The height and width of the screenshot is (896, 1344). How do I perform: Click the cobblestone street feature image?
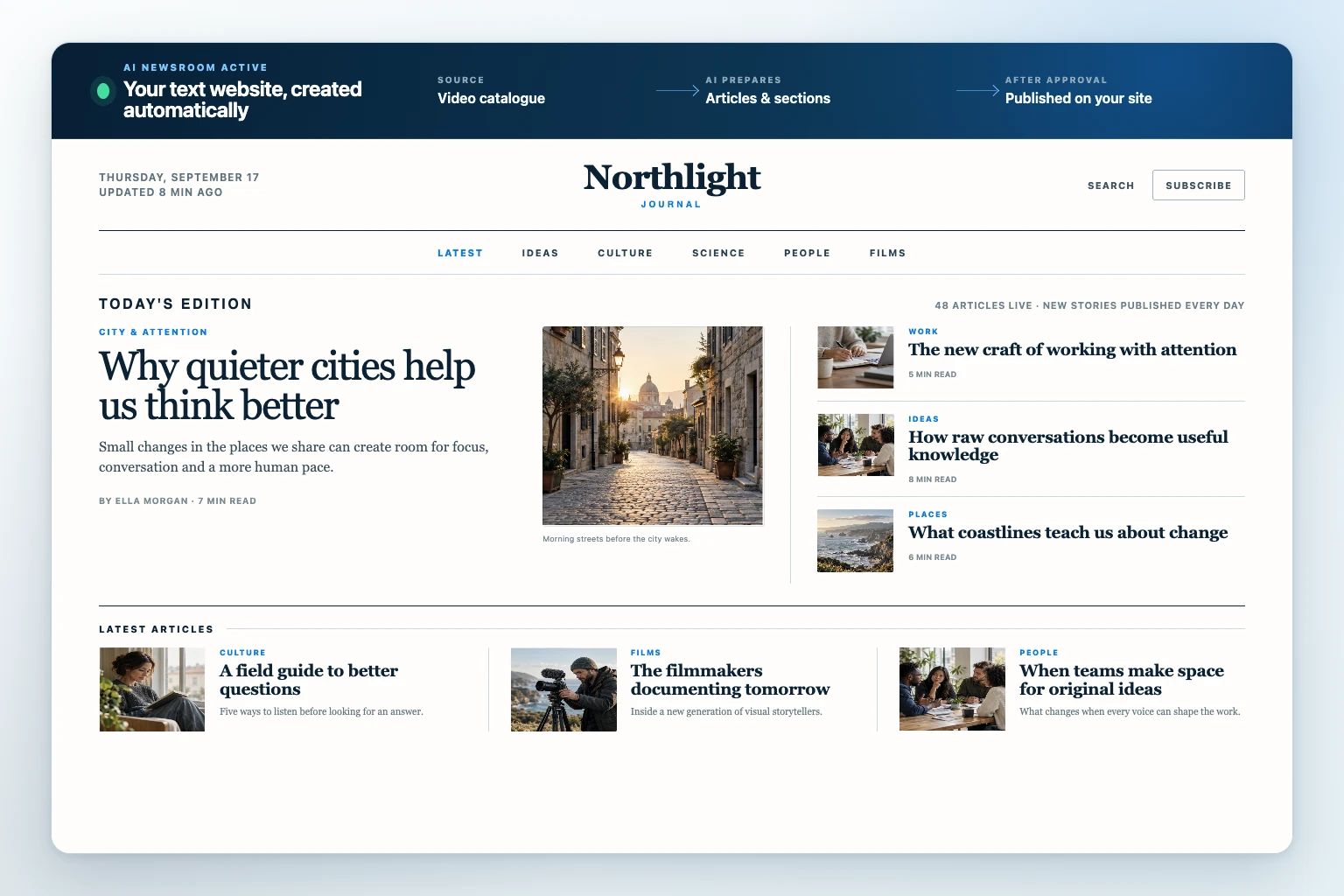tap(653, 425)
